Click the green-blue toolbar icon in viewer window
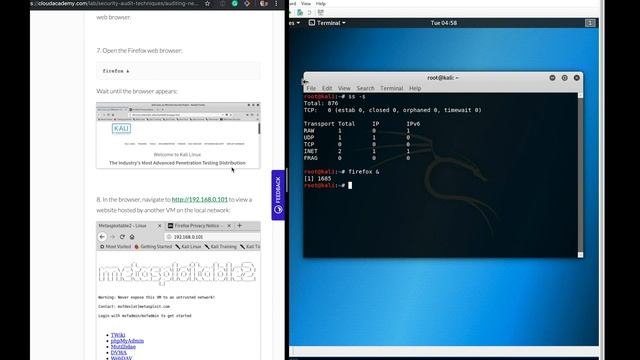640x360 pixels. tap(300, 12)
